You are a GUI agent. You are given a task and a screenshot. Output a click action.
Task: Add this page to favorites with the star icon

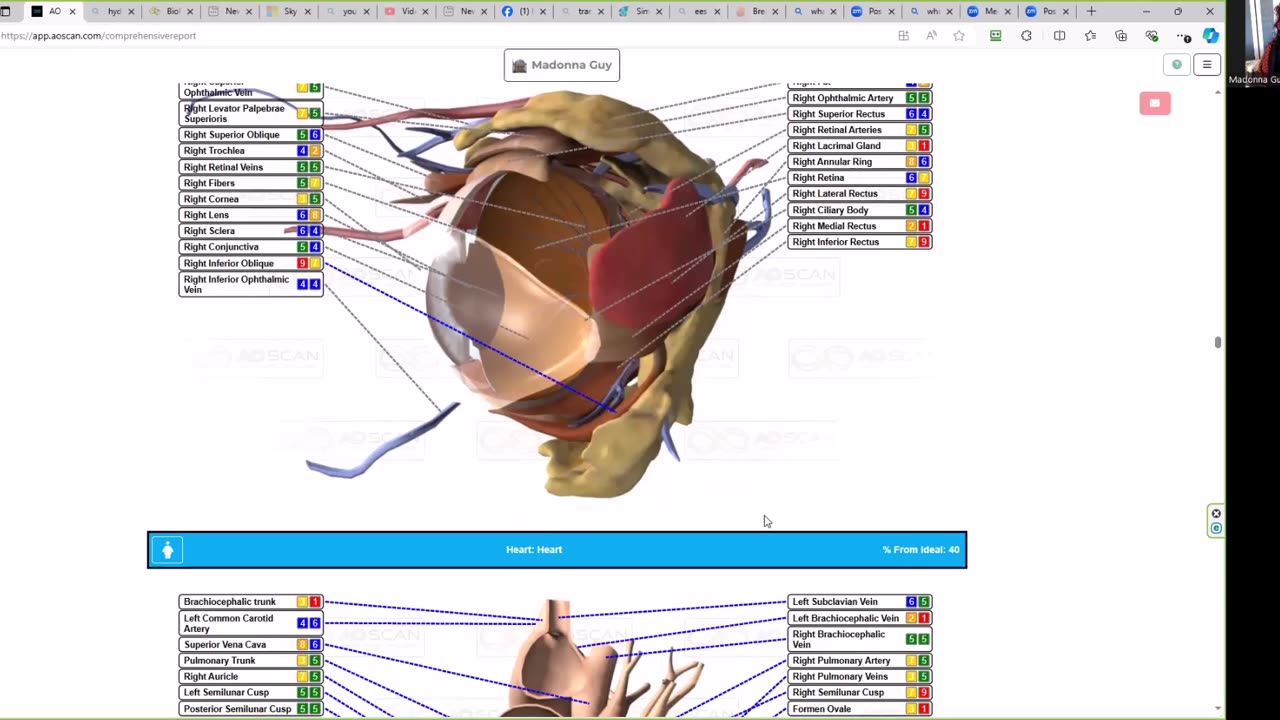[959, 36]
